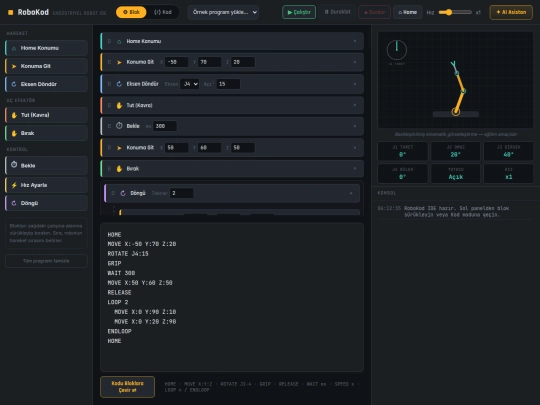Click hand icon of Tut (Kavra) workspace block
This screenshot has width=540, height=405.
point(119,105)
